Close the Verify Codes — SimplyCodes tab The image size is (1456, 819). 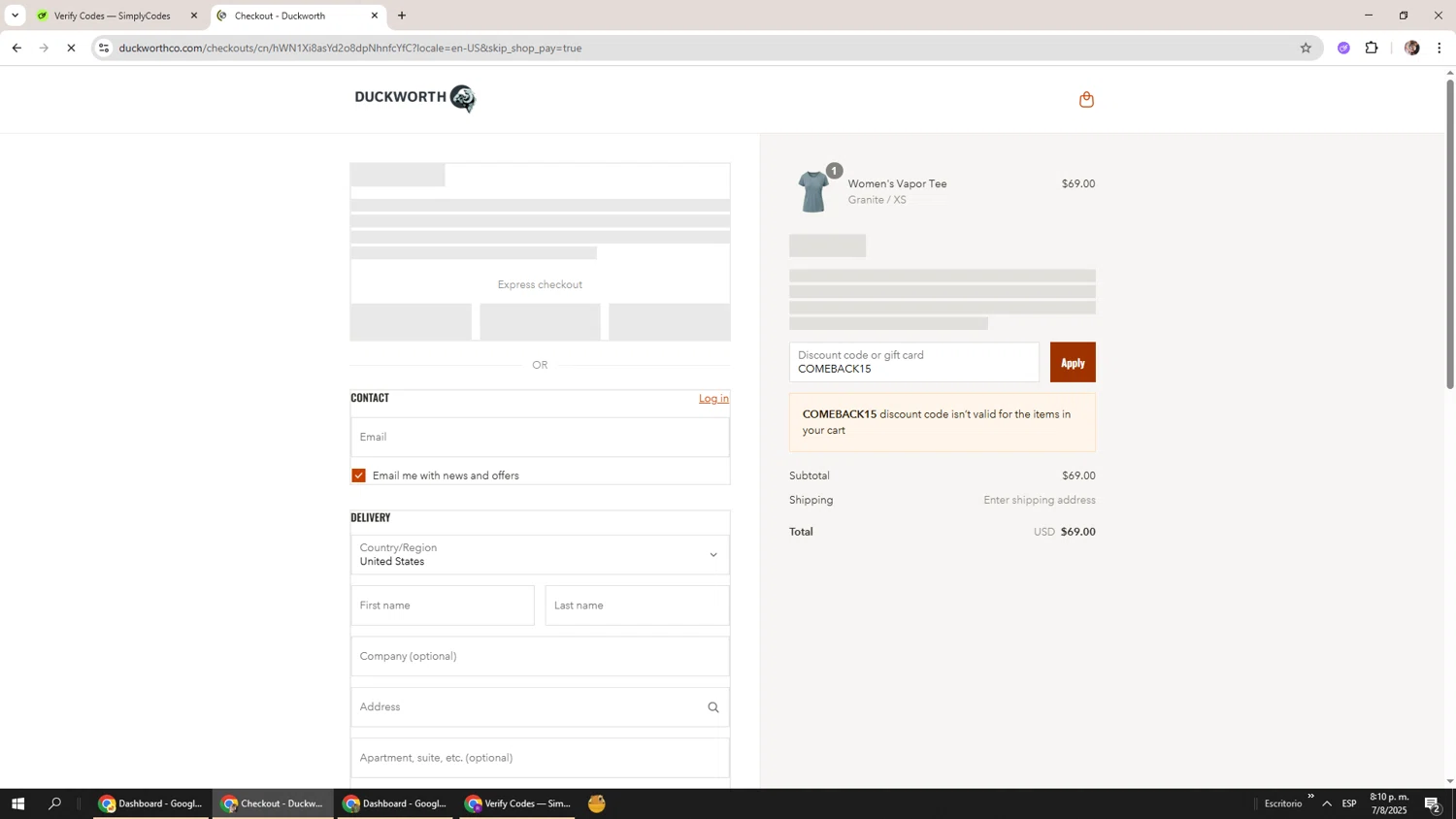194,16
